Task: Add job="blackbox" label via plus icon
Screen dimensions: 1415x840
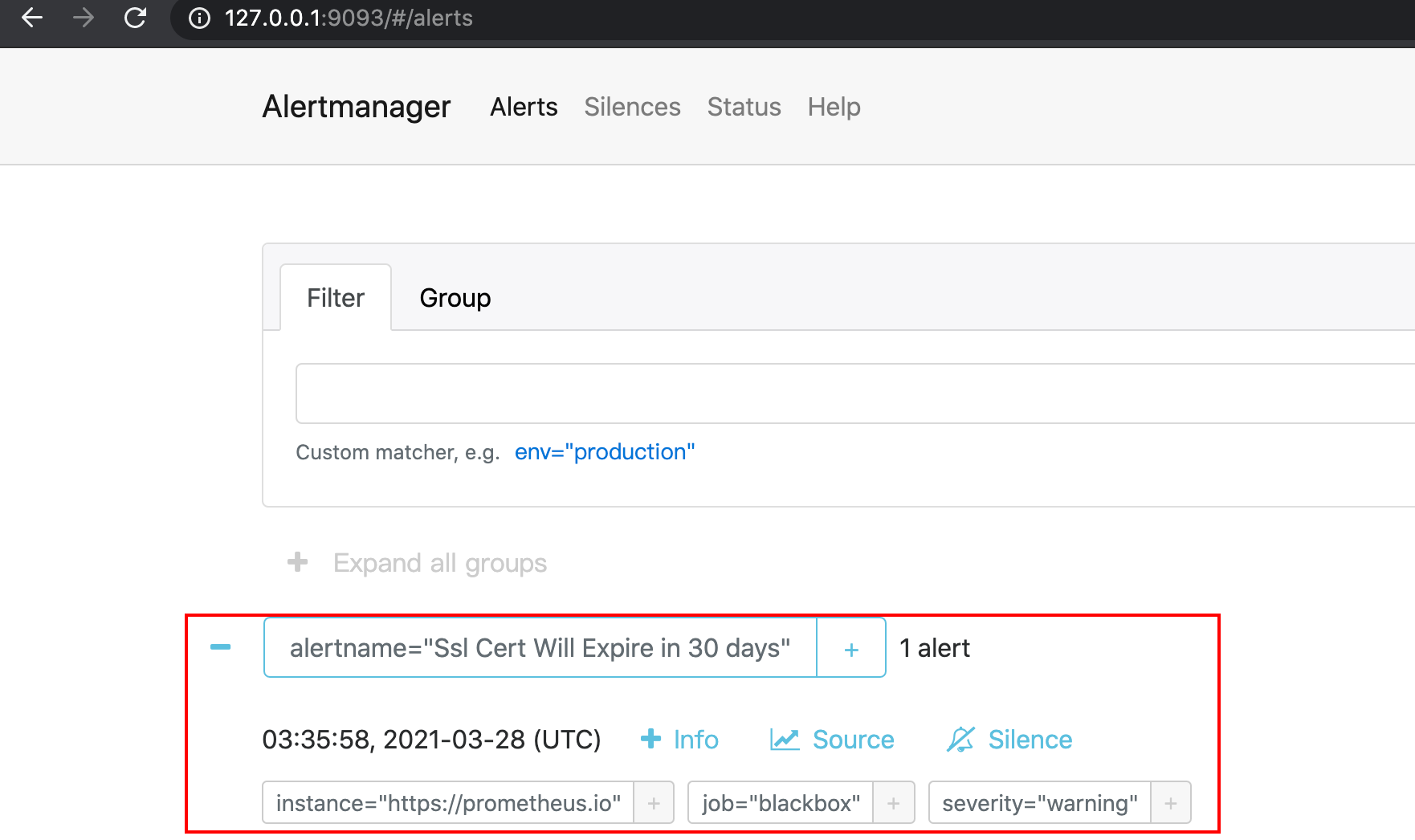Action: pyautogui.click(x=893, y=803)
